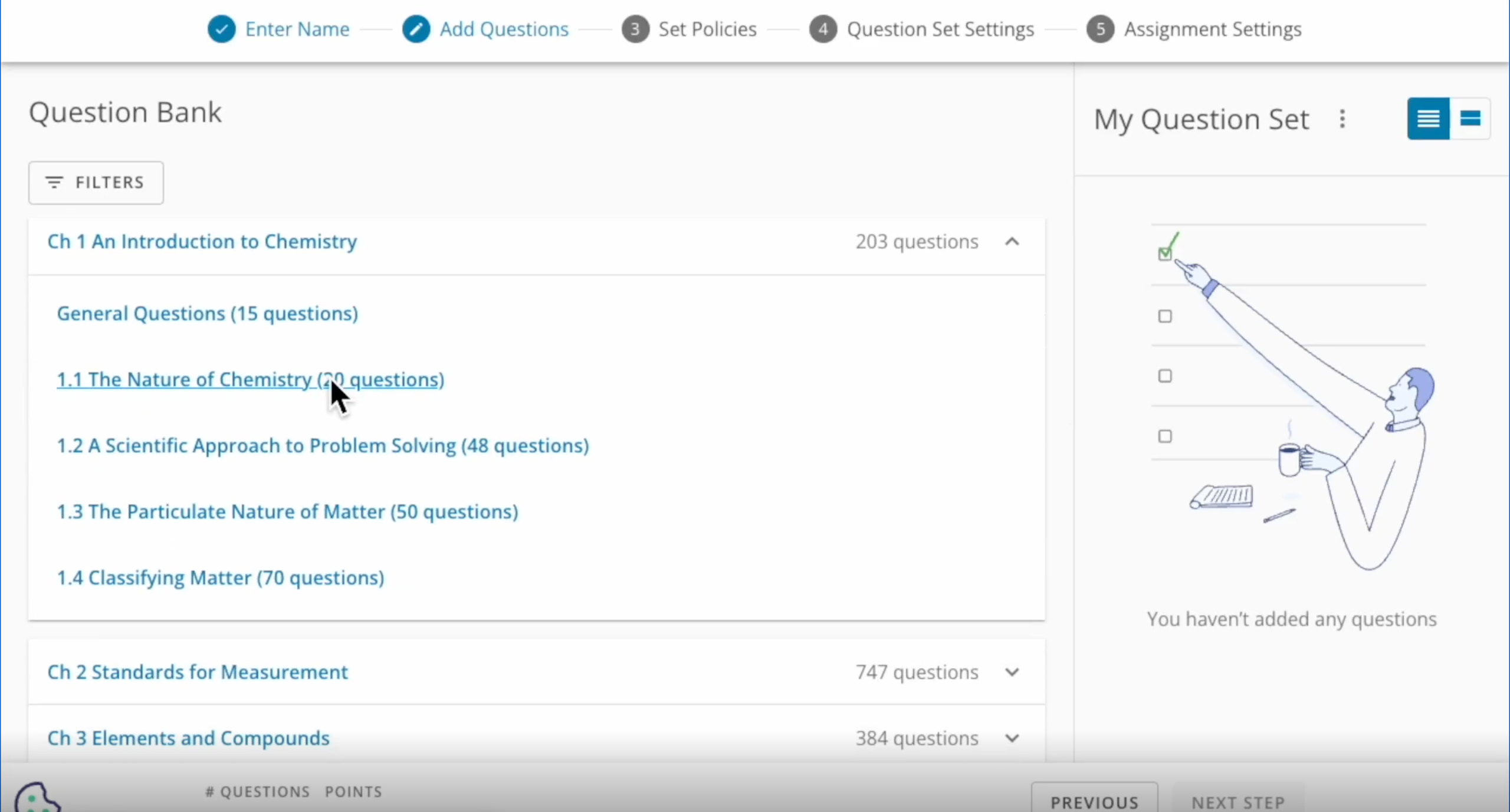1510x812 pixels.
Task: Click the 747 questions count
Action: pos(917,672)
